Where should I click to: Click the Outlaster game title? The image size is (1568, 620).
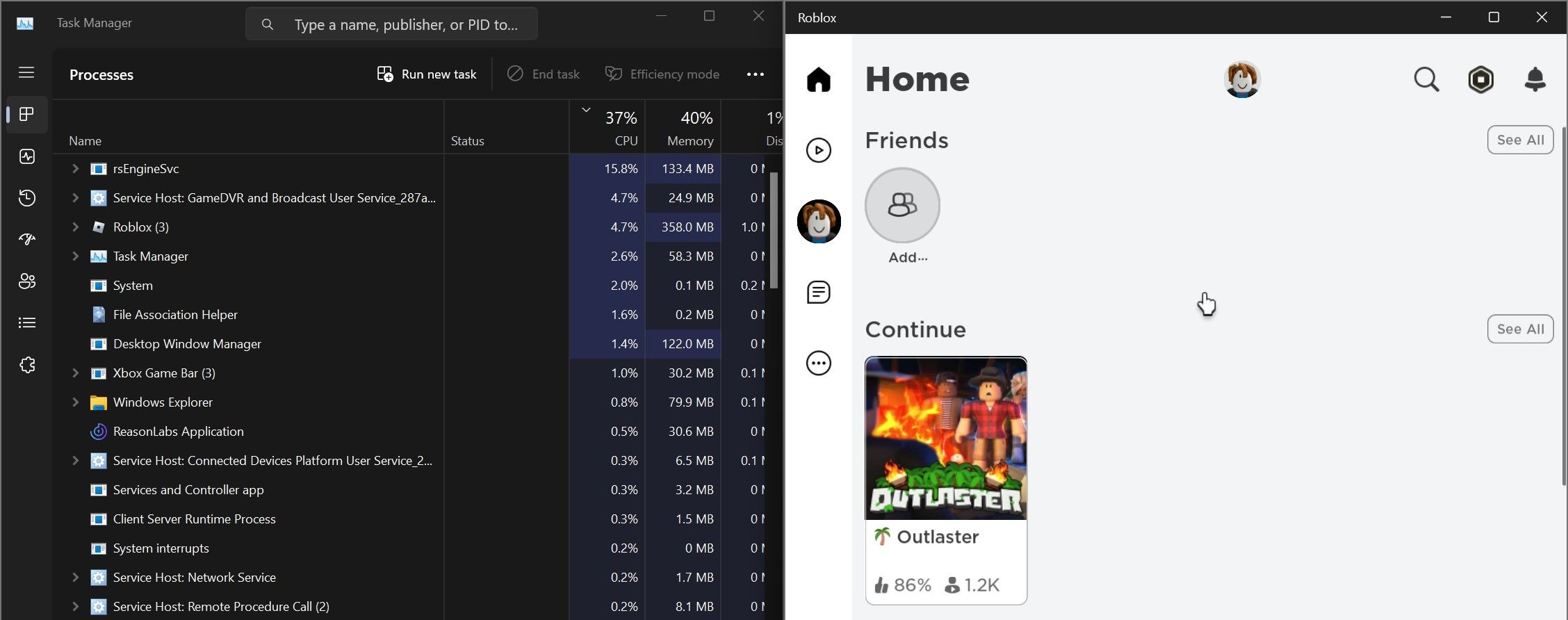(938, 537)
